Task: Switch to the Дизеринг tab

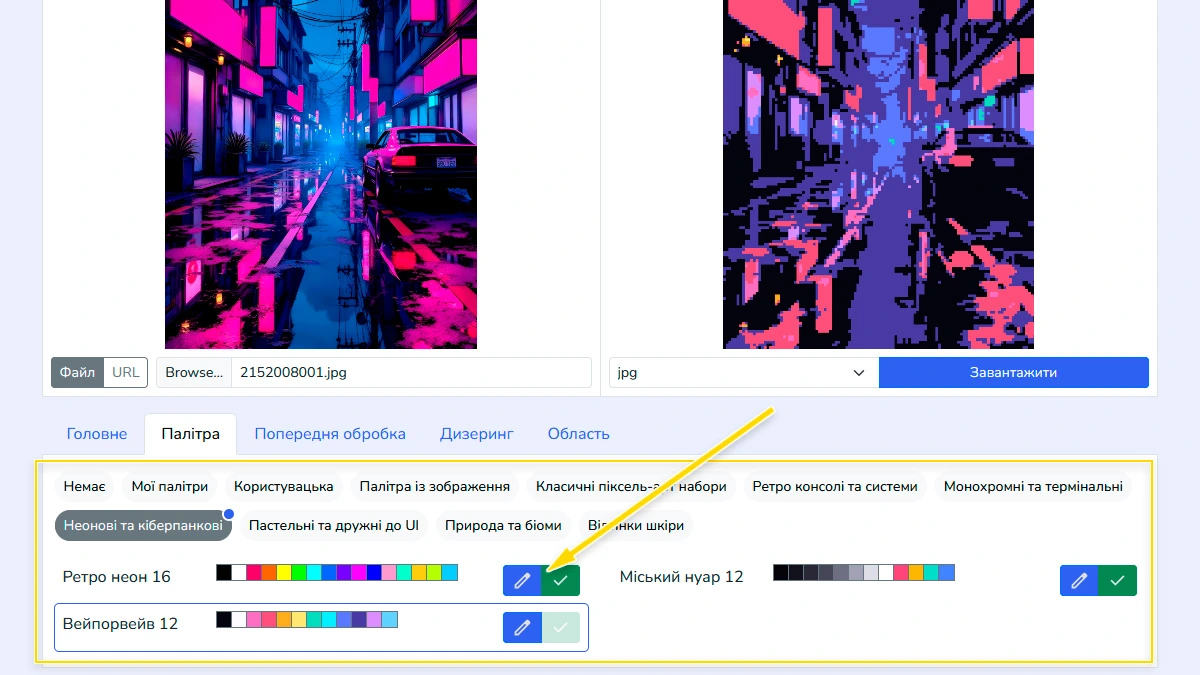Action: pyautogui.click(x=476, y=434)
